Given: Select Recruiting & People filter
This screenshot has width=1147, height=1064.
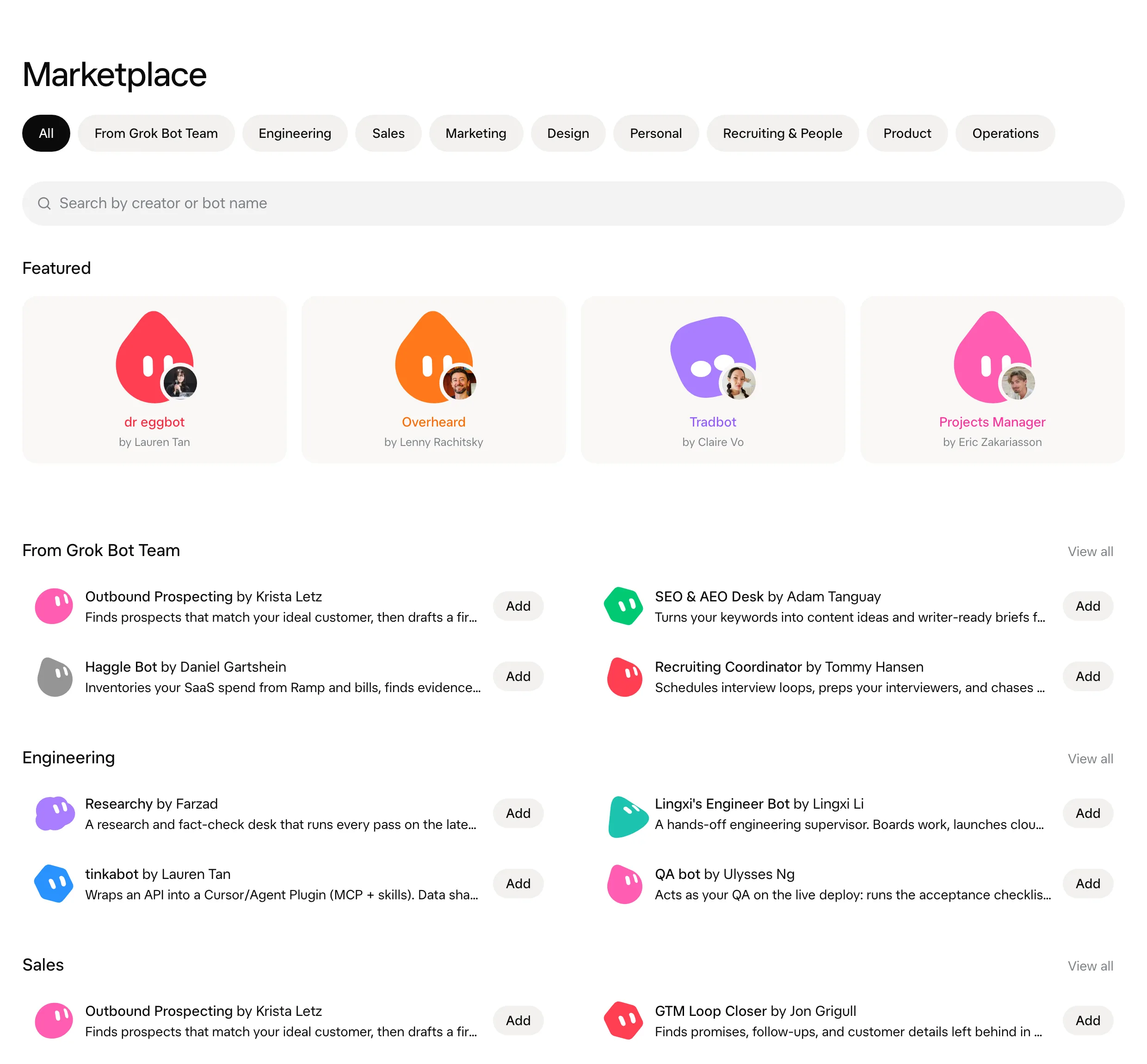Looking at the screenshot, I should coord(782,133).
